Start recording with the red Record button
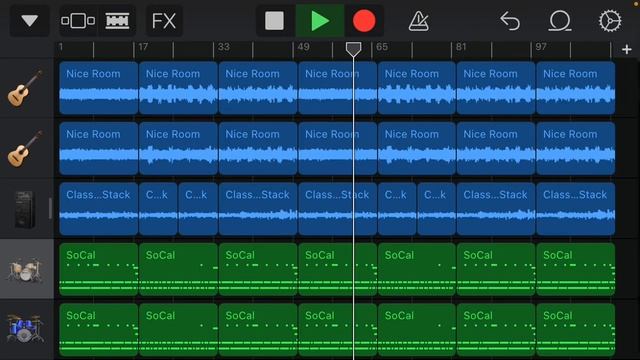The height and width of the screenshot is (360, 640). [x=364, y=20]
